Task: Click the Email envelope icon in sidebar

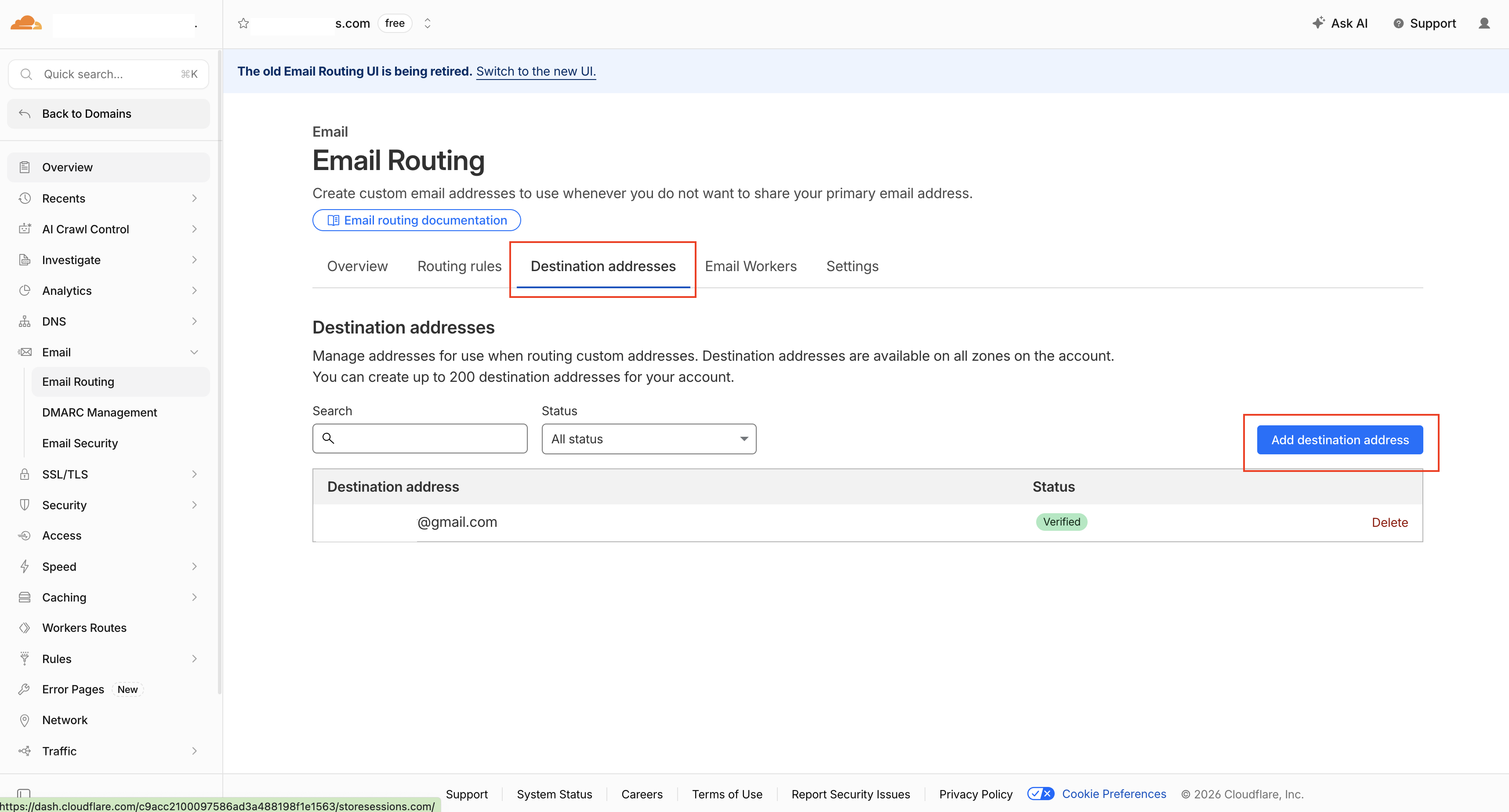Action: coord(25,352)
